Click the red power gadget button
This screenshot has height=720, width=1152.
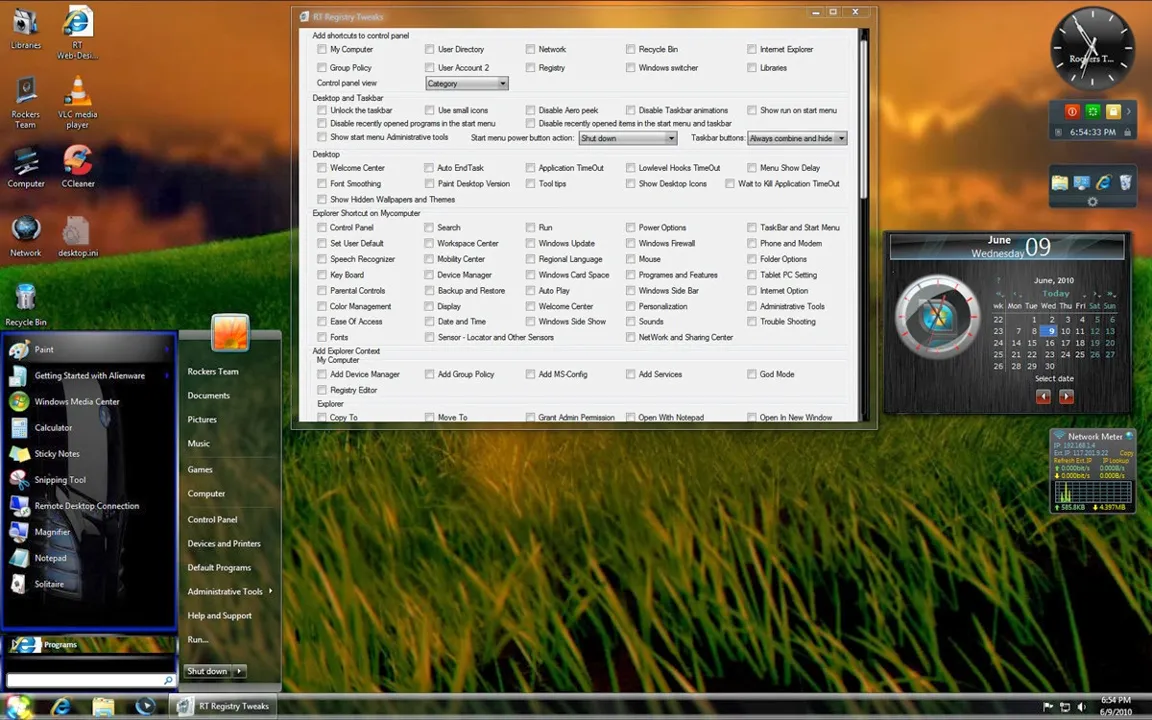pyautogui.click(x=1072, y=112)
